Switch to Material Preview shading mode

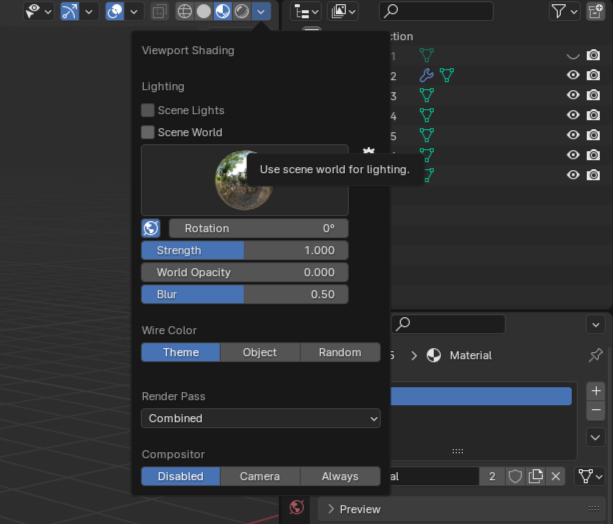pyautogui.click(x=223, y=11)
